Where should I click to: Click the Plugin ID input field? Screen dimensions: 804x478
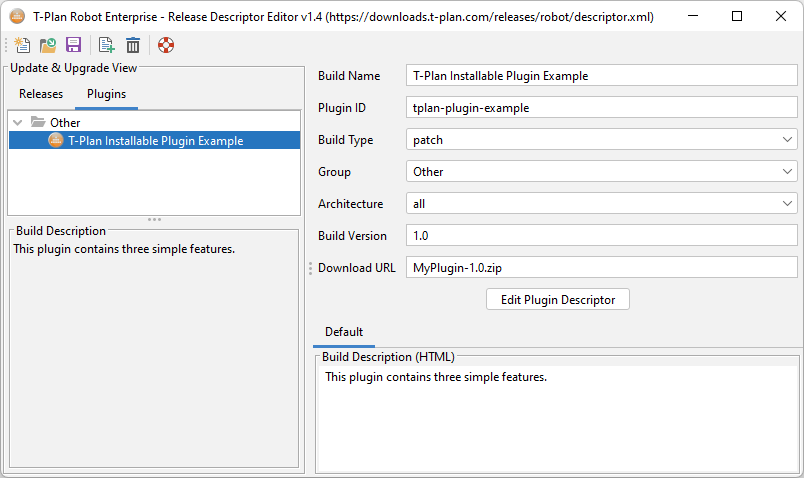click(x=602, y=108)
